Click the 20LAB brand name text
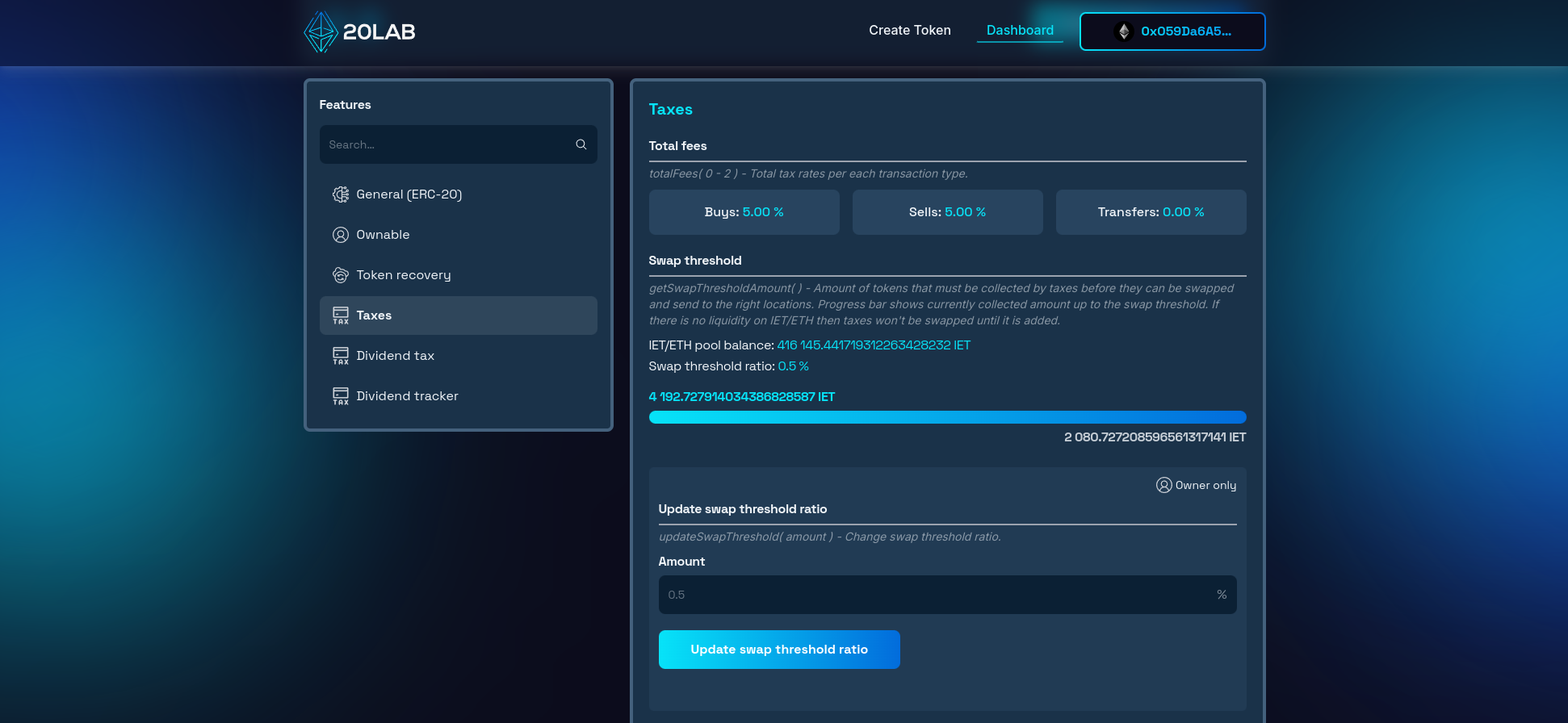 [x=379, y=32]
